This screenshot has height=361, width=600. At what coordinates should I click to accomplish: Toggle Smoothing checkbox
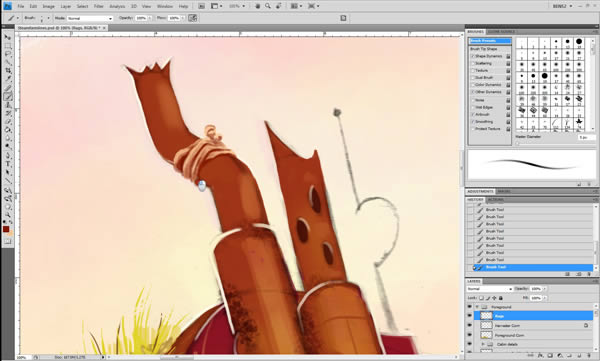473,121
